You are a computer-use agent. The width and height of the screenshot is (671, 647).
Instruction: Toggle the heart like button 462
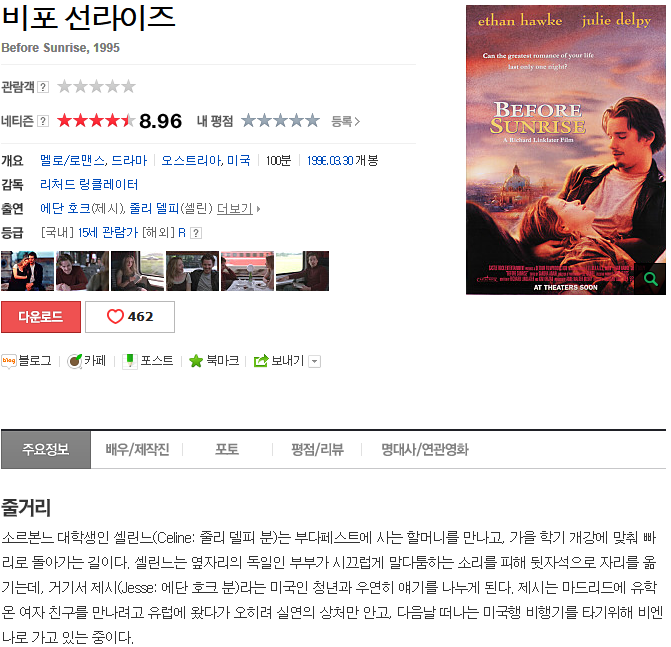[x=130, y=317]
